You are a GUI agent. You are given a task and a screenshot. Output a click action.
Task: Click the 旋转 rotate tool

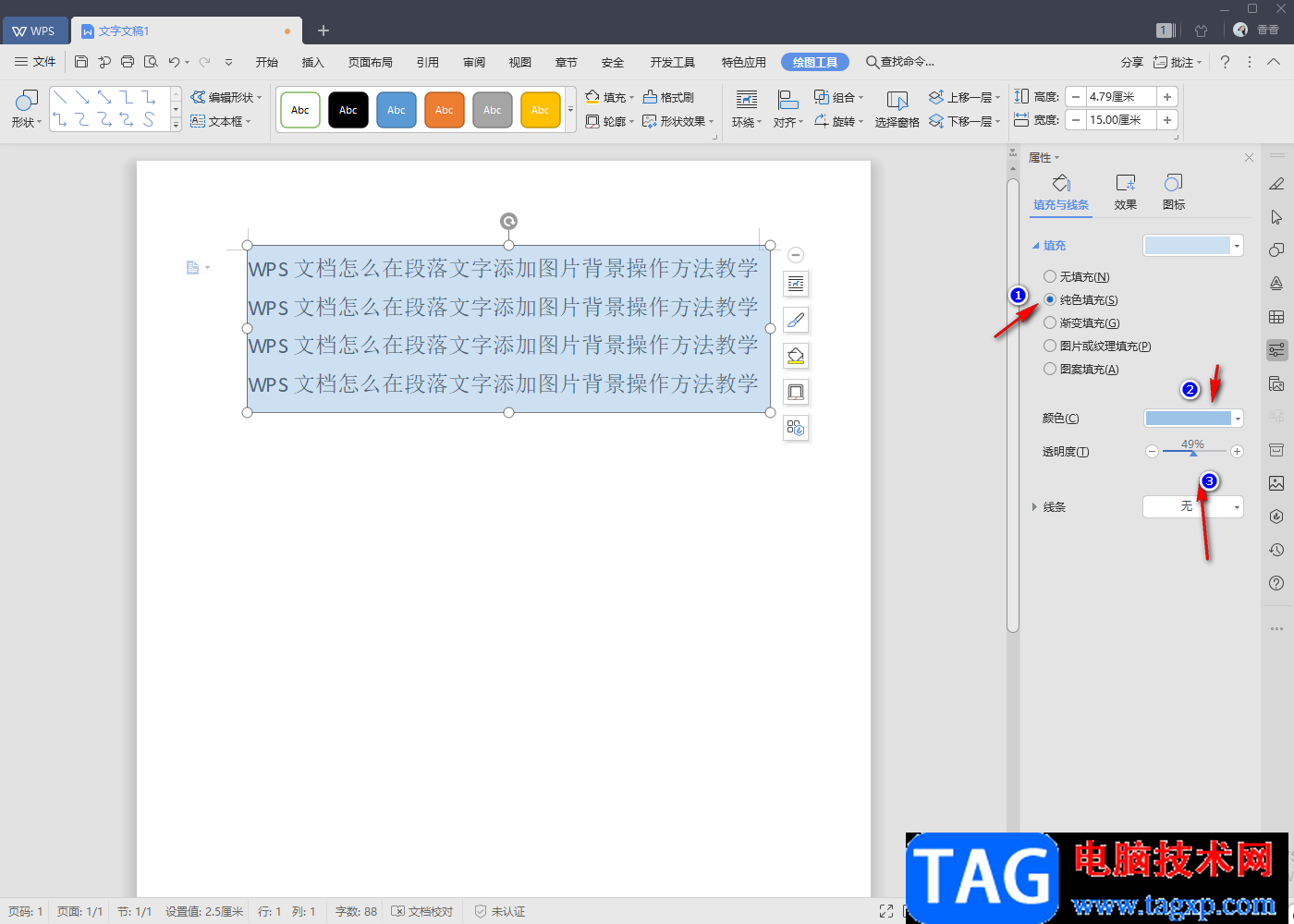[x=838, y=121]
